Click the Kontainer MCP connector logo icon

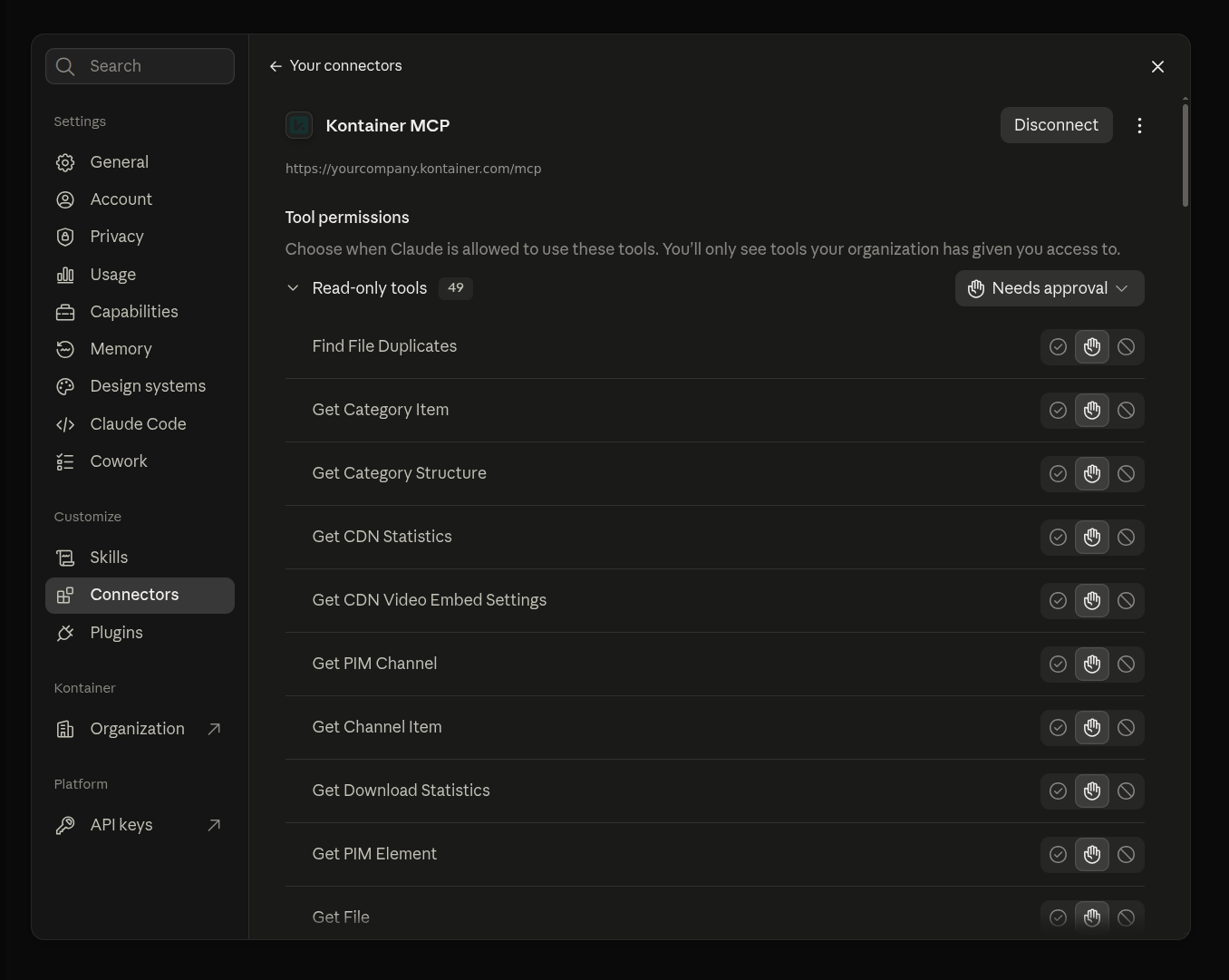pyautogui.click(x=299, y=125)
